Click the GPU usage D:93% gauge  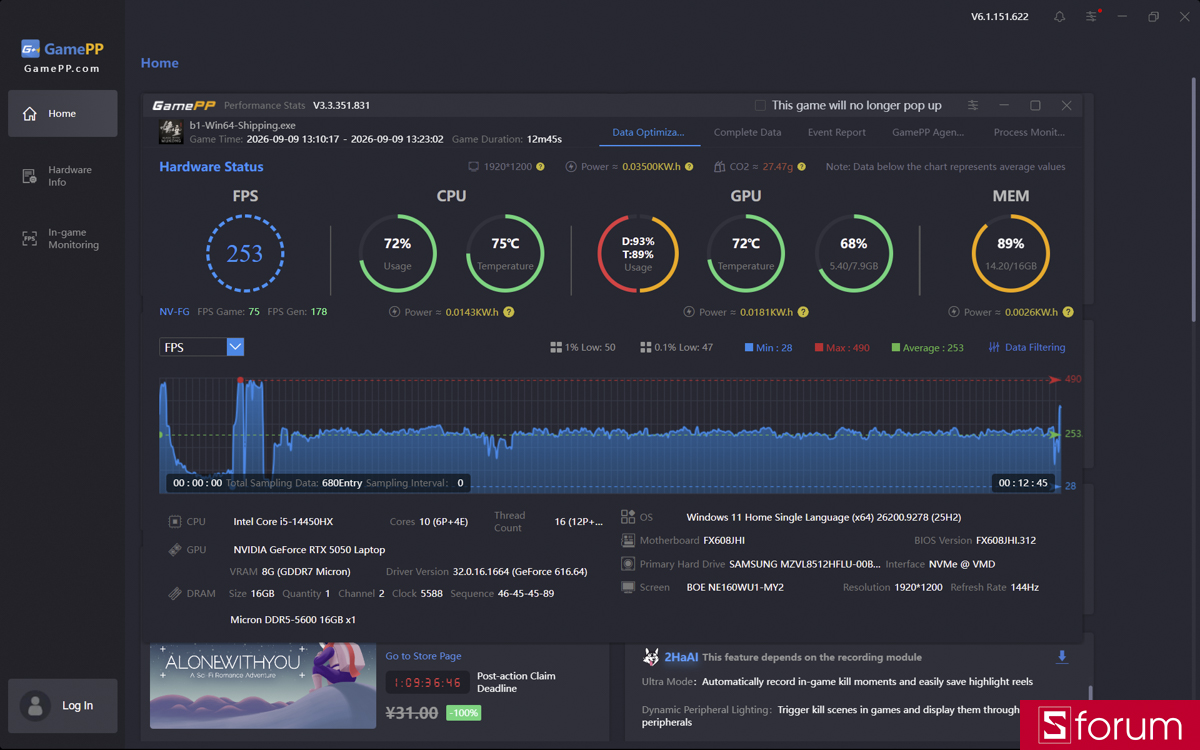[x=638, y=253]
